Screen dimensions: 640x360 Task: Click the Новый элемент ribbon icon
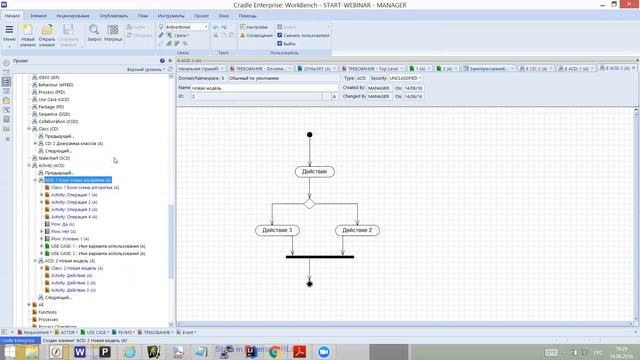pos(28,35)
